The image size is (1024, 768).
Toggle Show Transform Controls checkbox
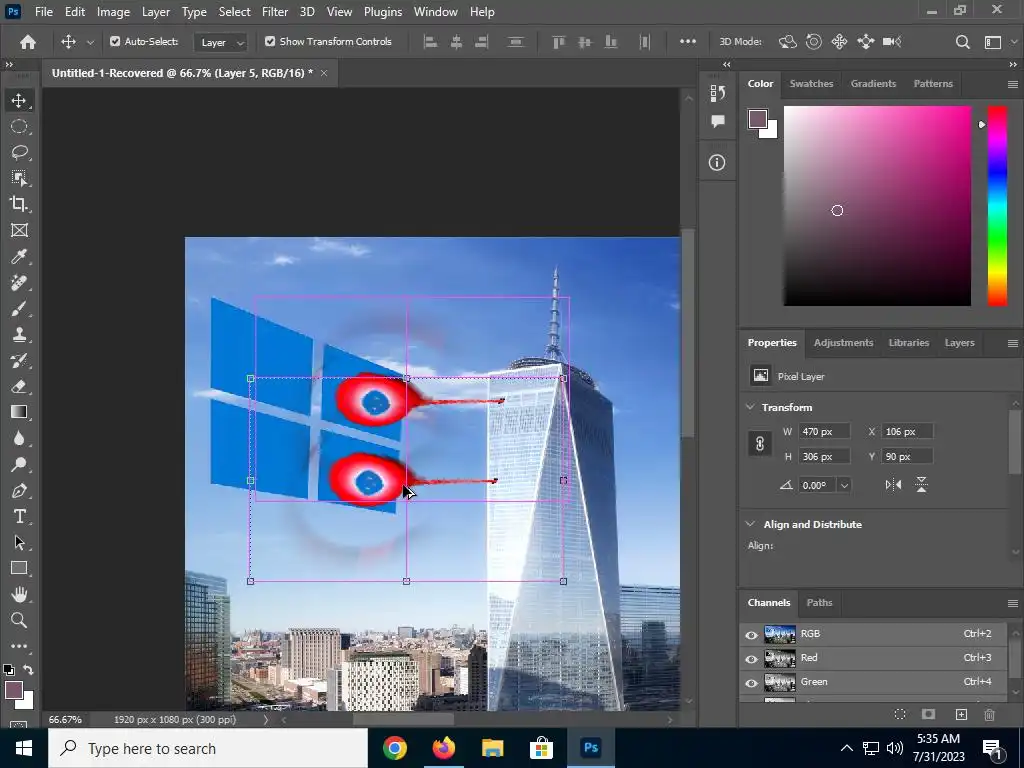point(270,41)
